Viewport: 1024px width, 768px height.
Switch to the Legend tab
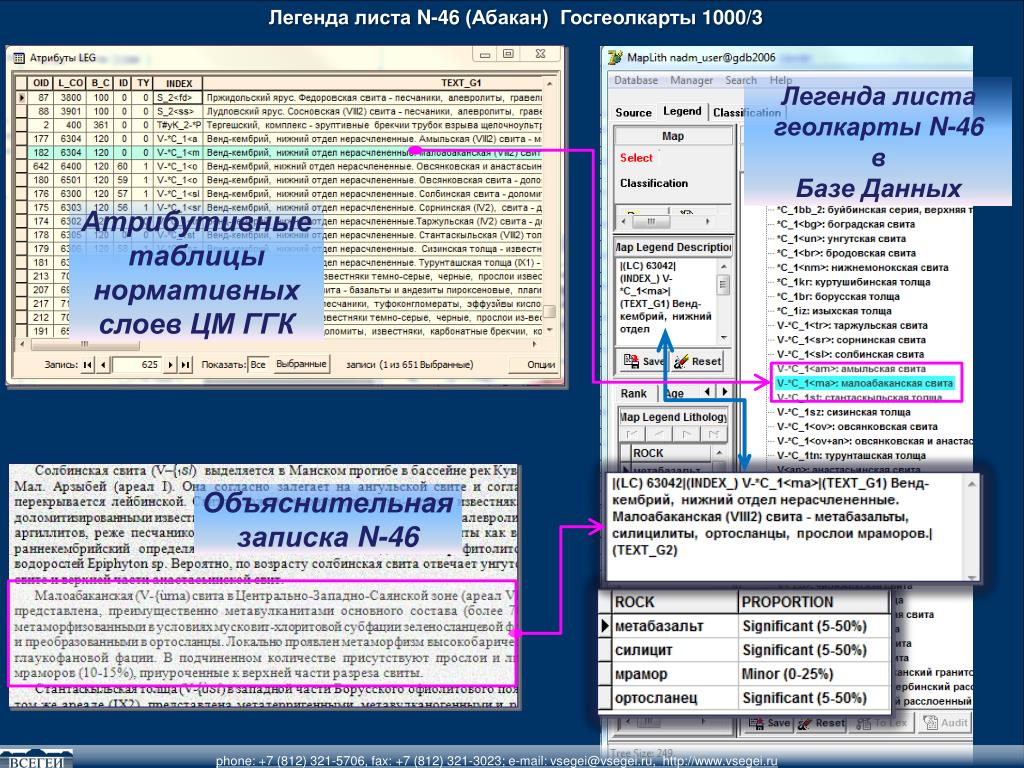(x=682, y=111)
